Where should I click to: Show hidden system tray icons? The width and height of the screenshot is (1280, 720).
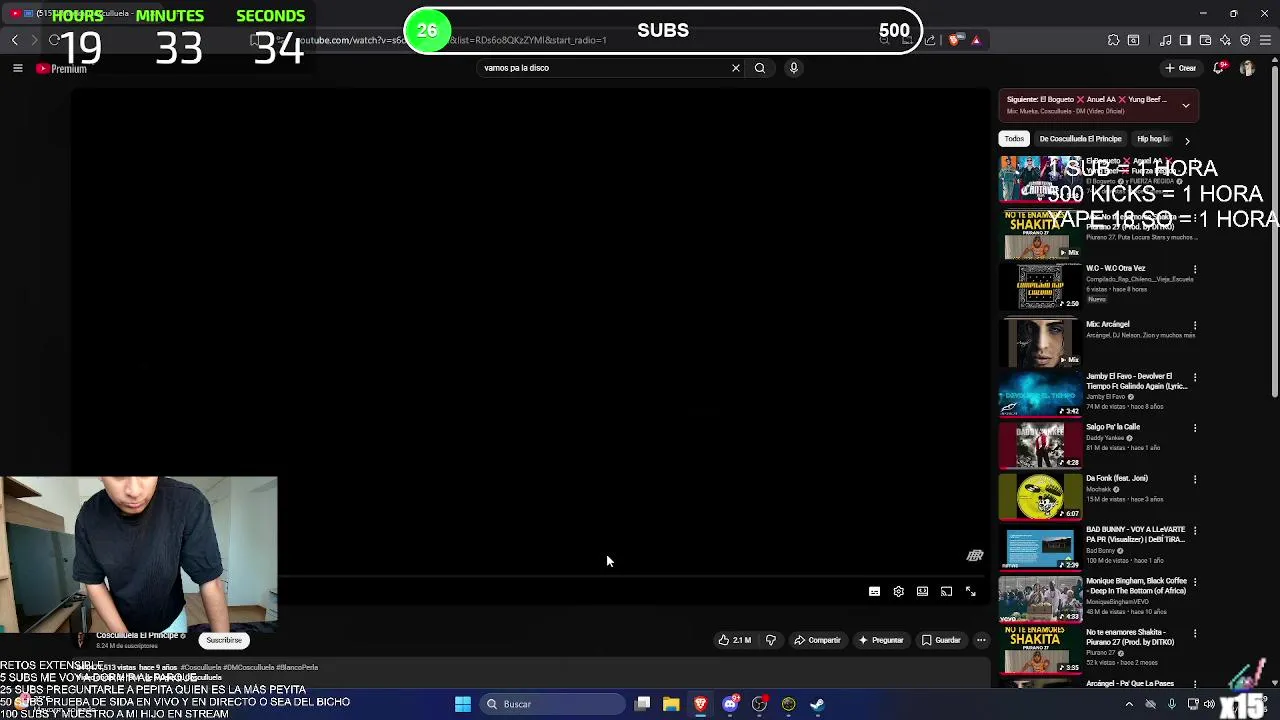(1129, 704)
